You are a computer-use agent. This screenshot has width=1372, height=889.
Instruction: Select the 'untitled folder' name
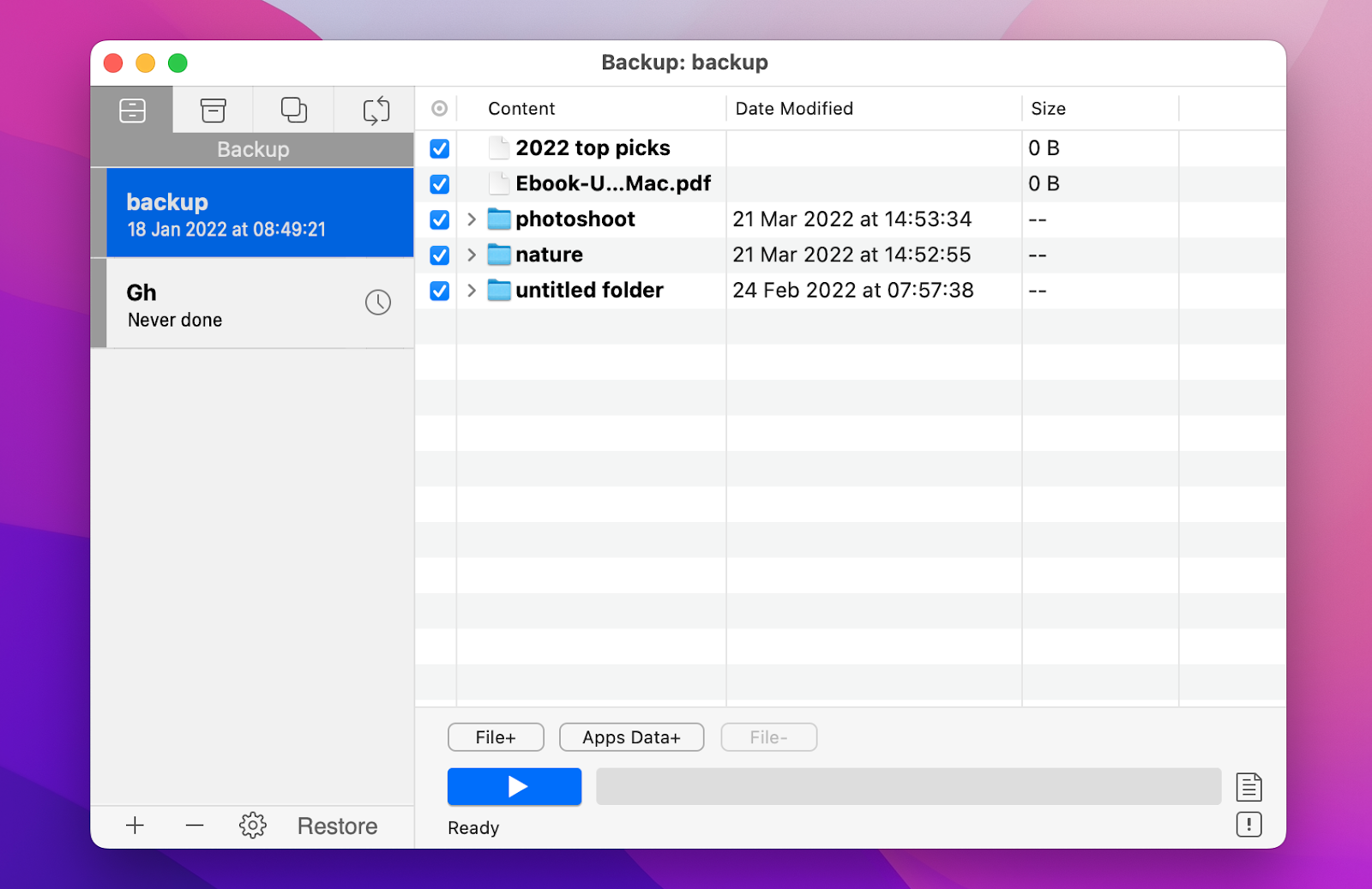click(x=589, y=291)
